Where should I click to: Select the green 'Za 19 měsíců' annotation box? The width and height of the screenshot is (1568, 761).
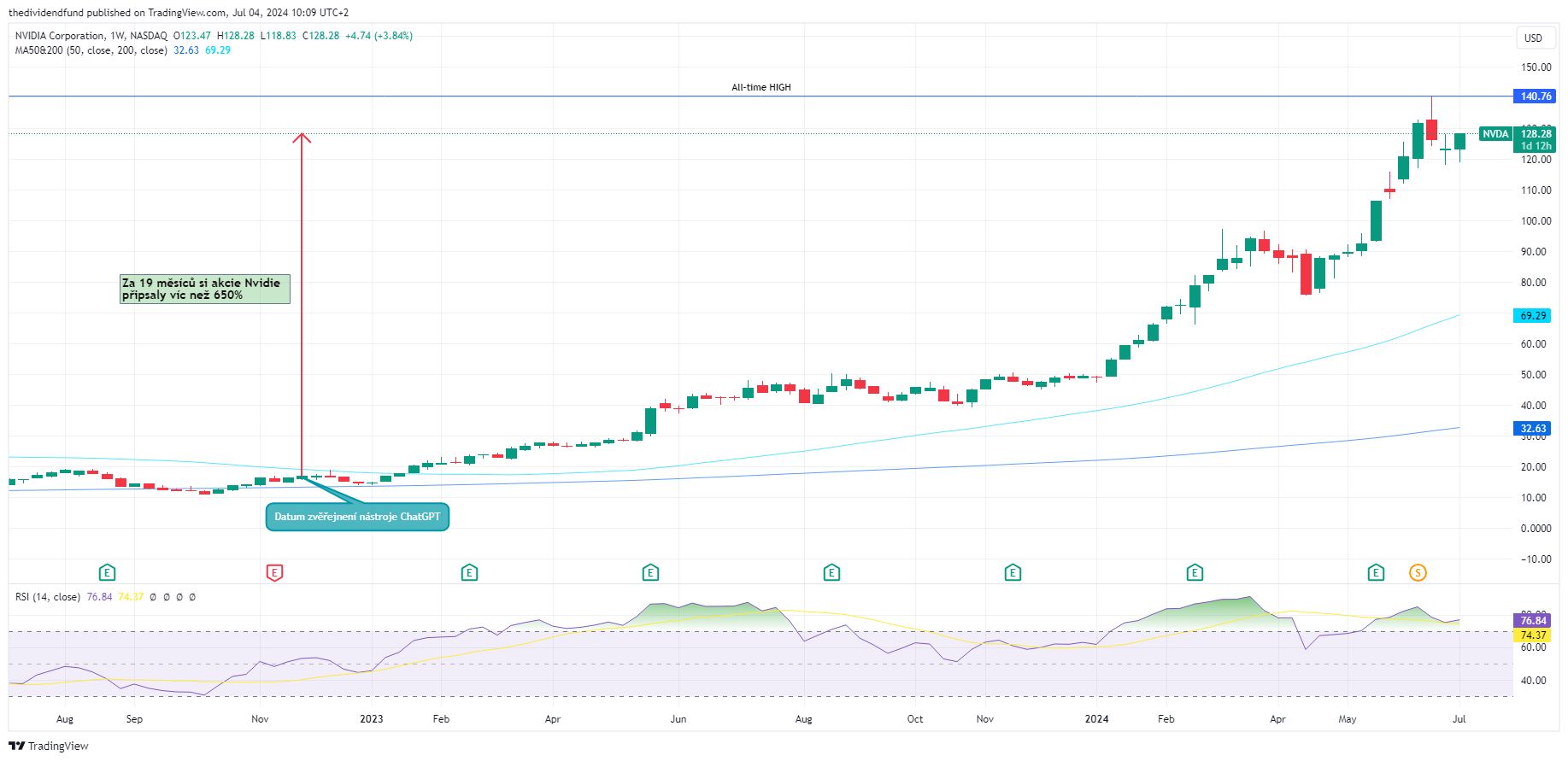point(205,289)
